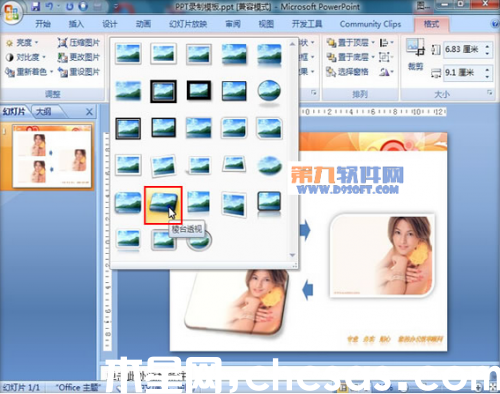This screenshot has height=394, width=500.
Task: Choose the Soft Edge Rectangle style
Action: click(x=128, y=91)
